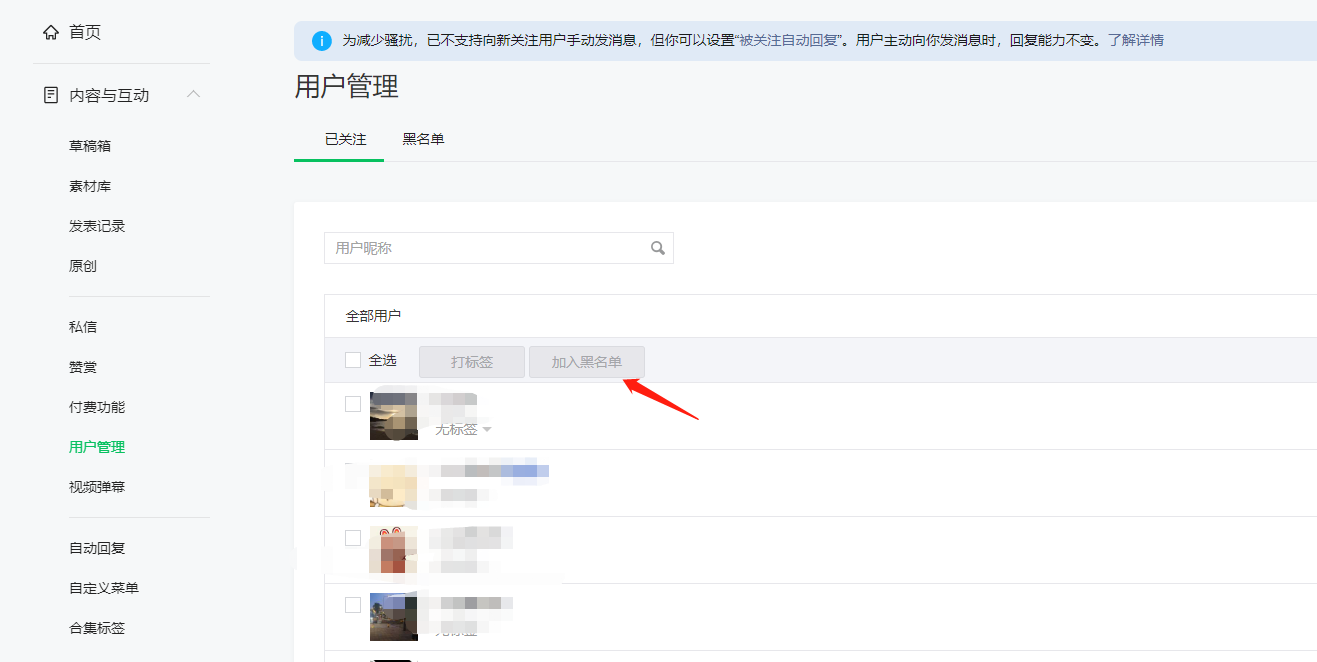This screenshot has height=662, width=1317.
Task: Open 赞赏 in the sidebar
Action: [x=83, y=367]
